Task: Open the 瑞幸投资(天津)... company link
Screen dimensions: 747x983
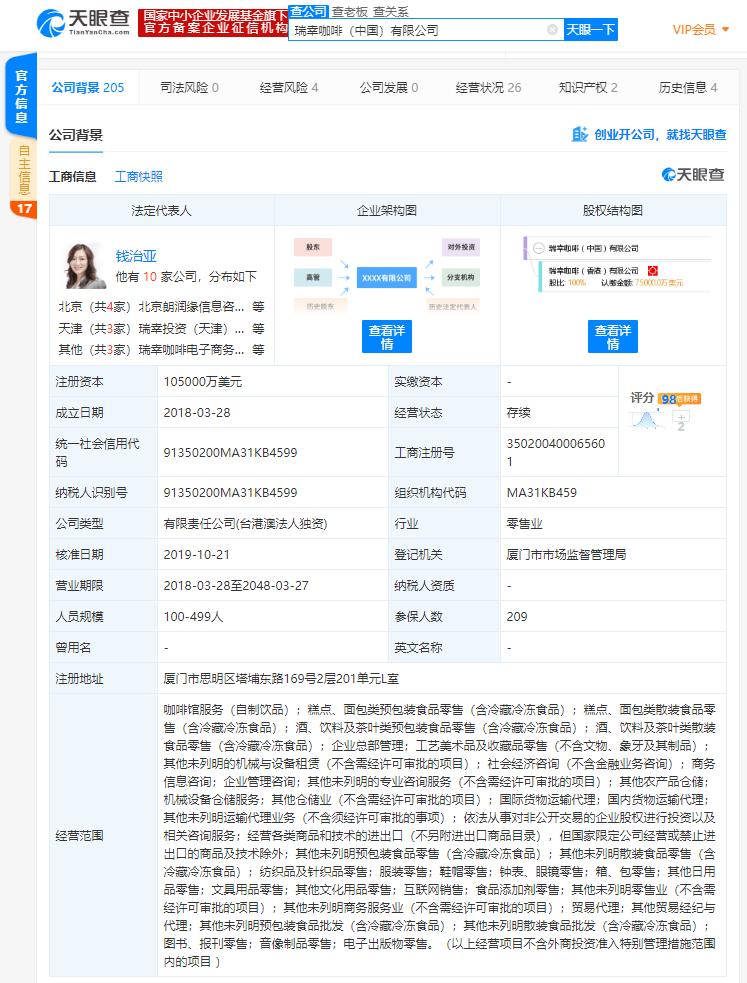Action: point(191,329)
